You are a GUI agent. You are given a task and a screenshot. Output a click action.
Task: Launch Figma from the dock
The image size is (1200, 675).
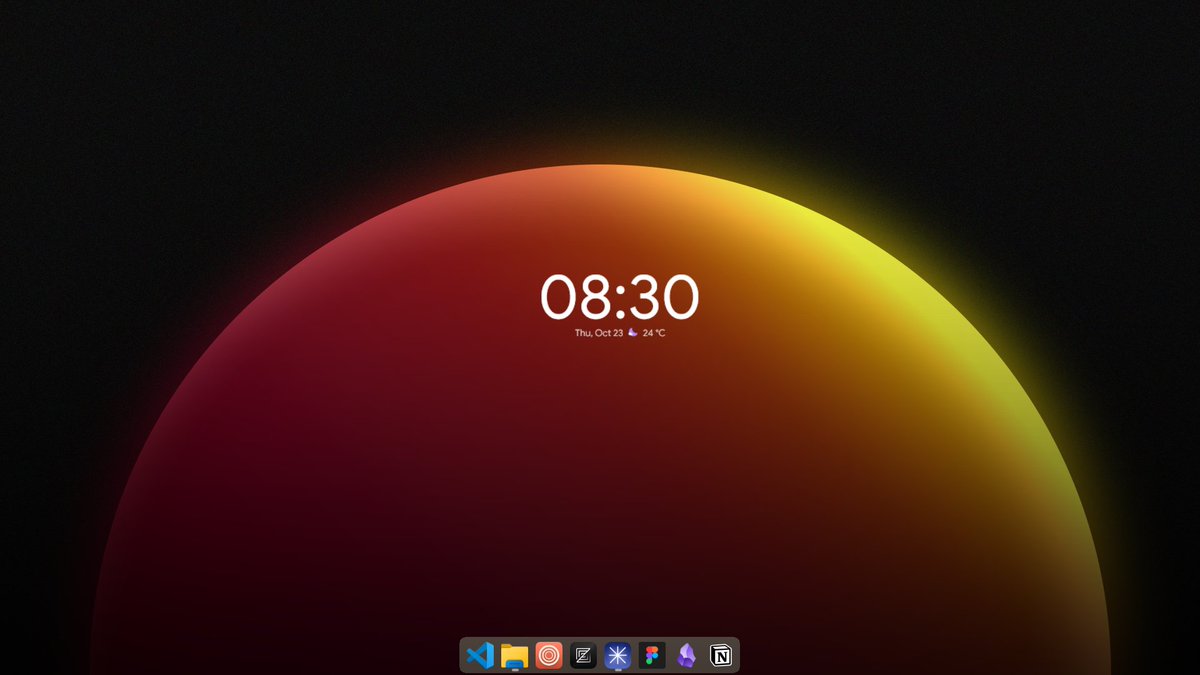point(652,655)
